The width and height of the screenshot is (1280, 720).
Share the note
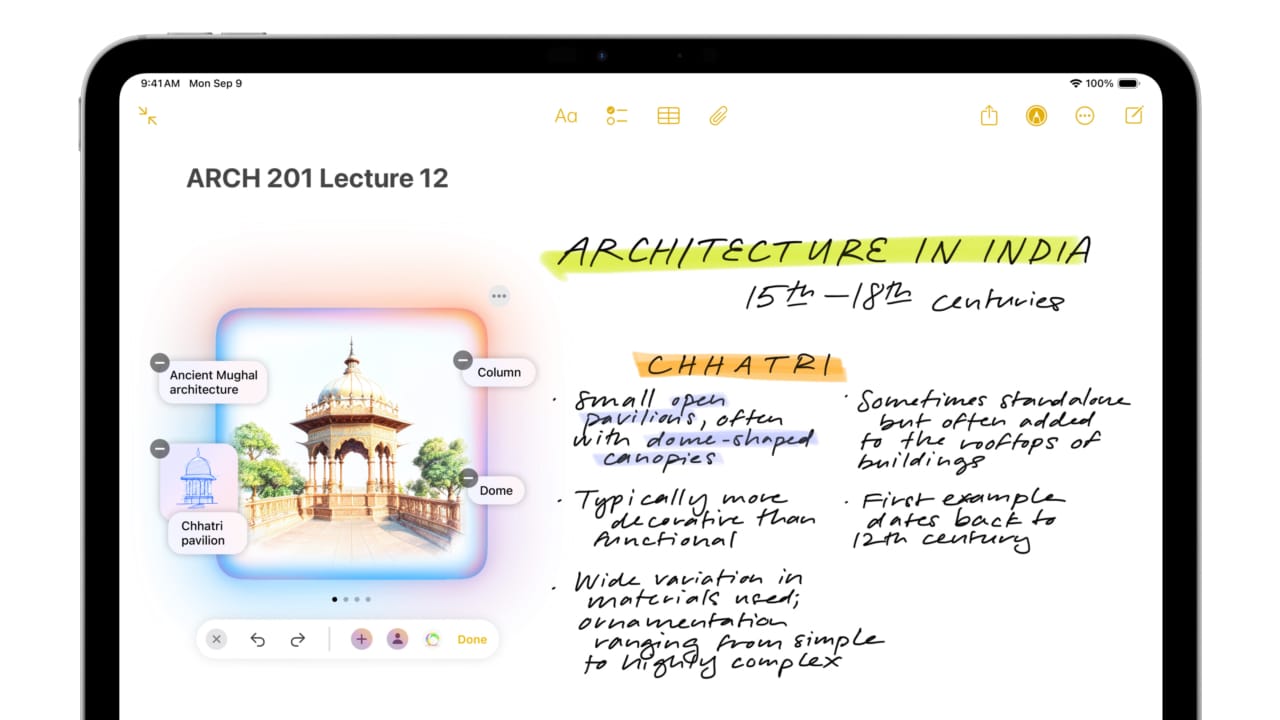point(989,115)
